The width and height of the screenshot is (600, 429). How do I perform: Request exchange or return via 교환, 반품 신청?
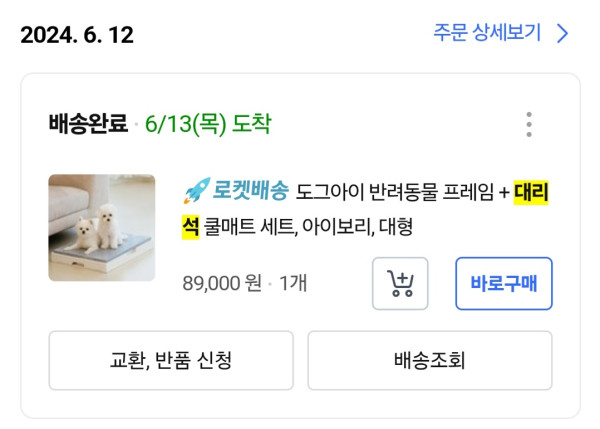171,360
